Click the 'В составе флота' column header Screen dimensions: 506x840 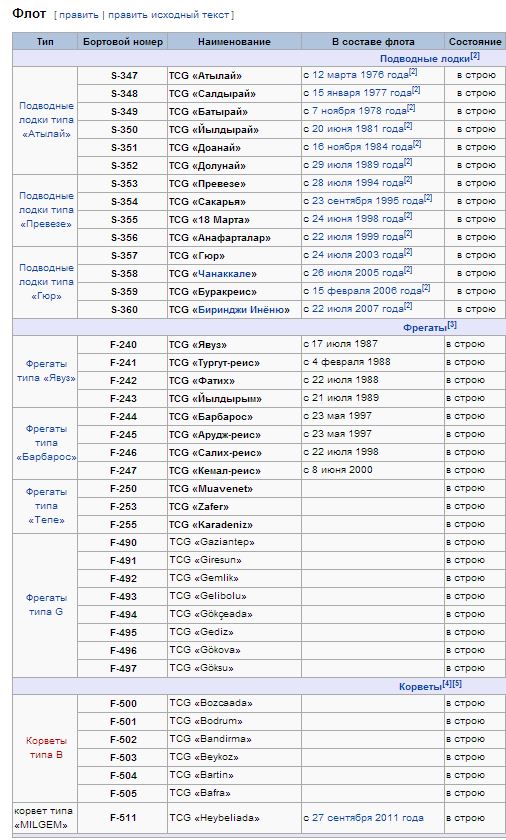(x=373, y=42)
